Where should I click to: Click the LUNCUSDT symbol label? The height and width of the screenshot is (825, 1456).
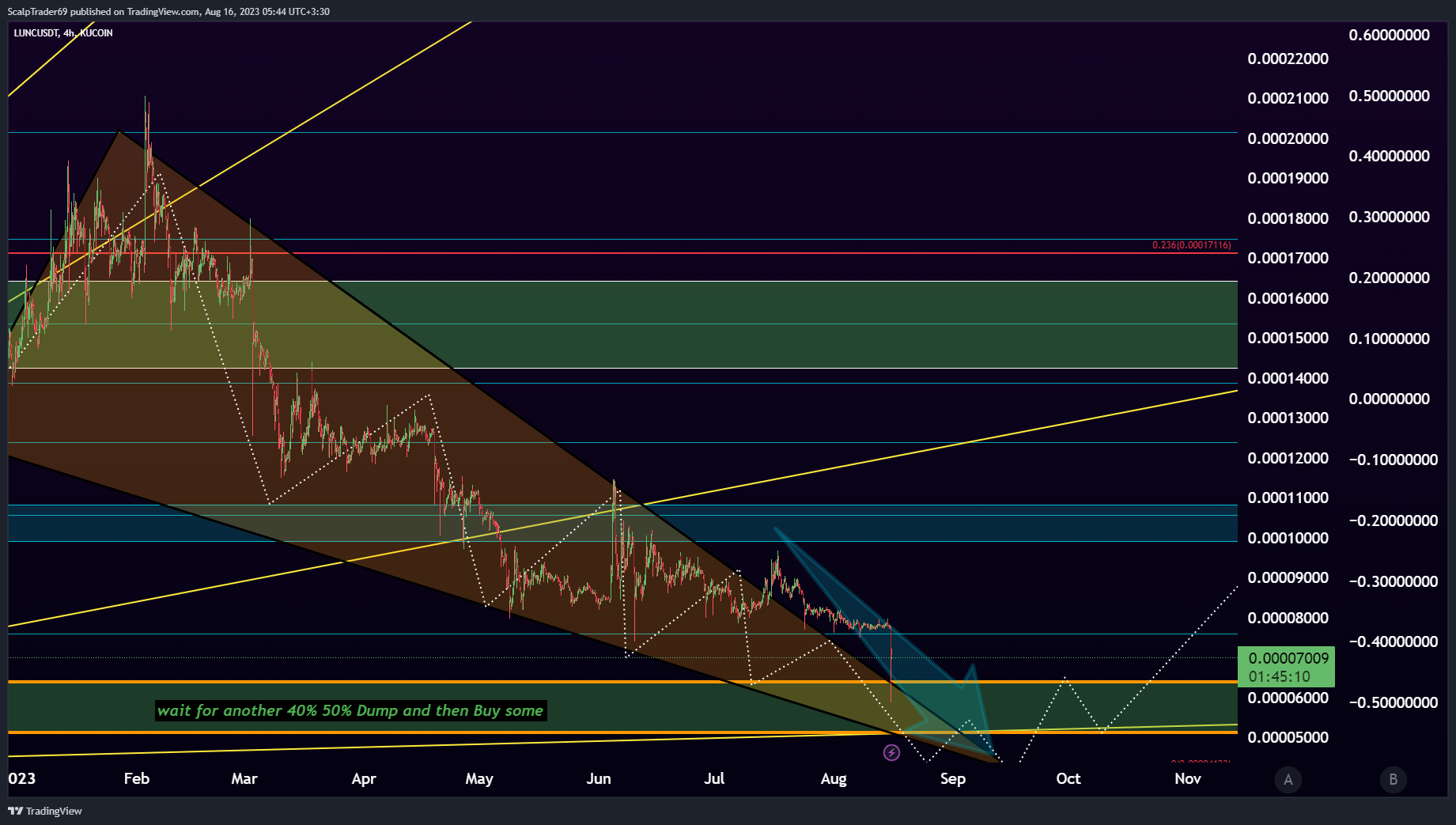36,33
